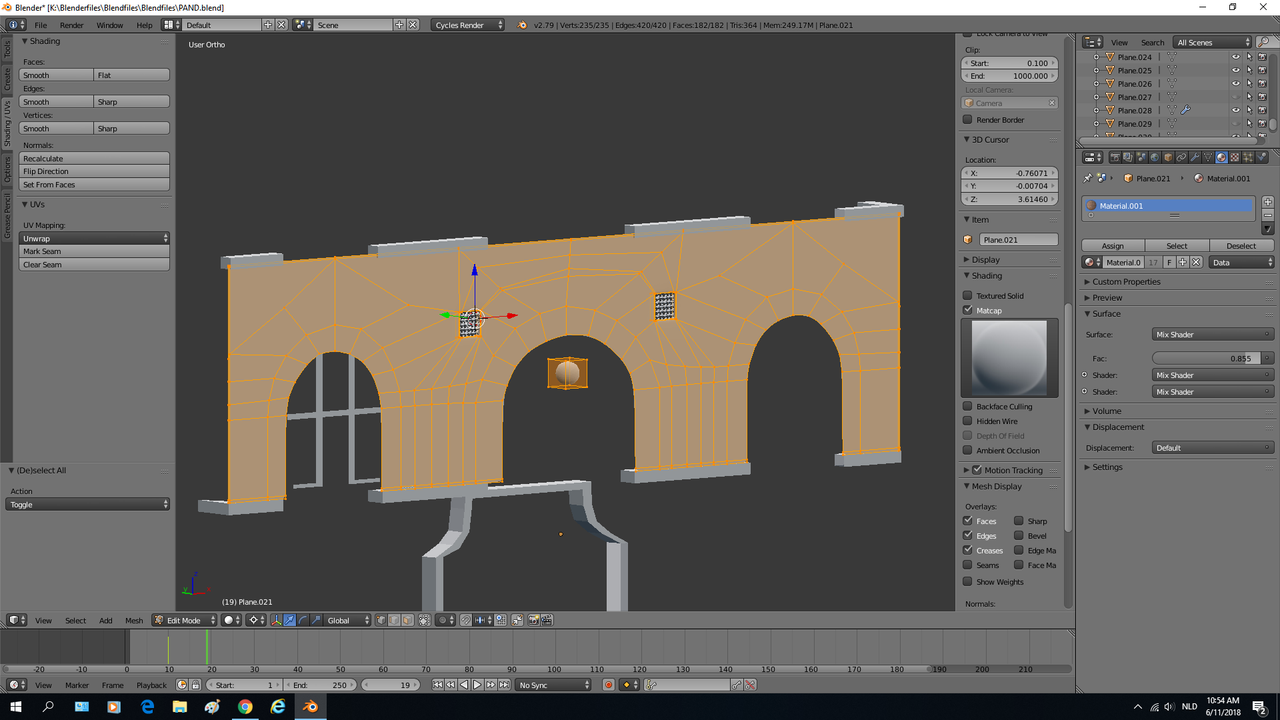This screenshot has height=720, width=1280.
Task: Click the record auto-keyframe button
Action: click(x=608, y=685)
